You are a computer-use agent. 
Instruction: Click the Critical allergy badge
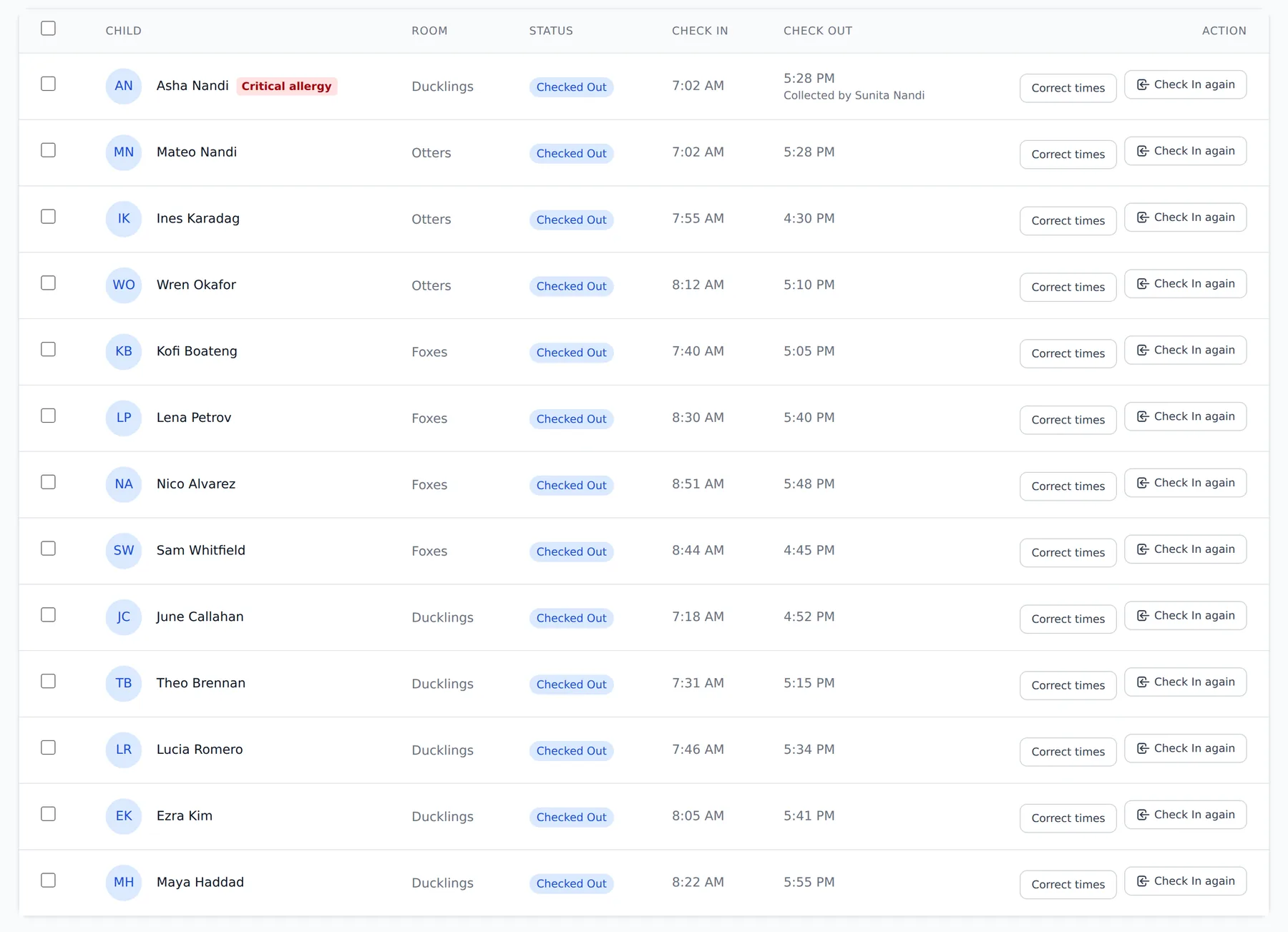click(x=286, y=87)
